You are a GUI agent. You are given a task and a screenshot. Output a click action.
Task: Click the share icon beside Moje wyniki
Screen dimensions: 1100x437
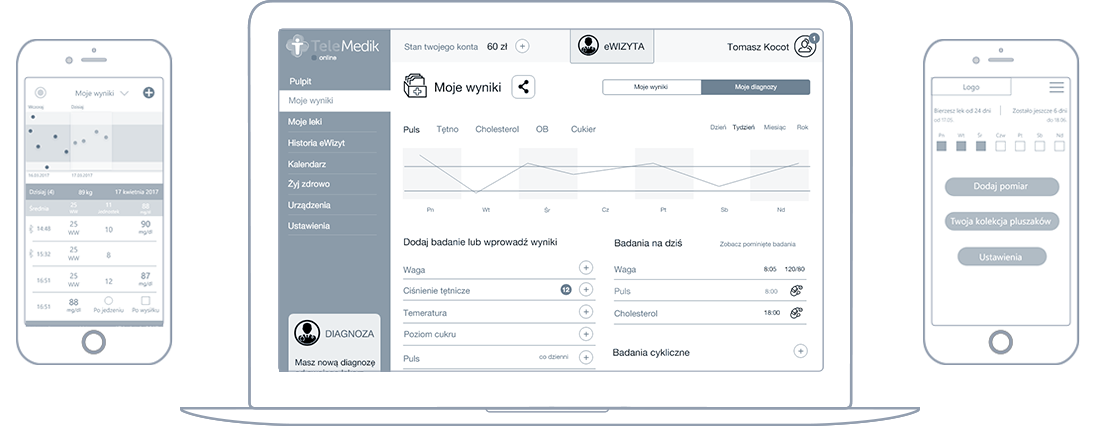pos(523,87)
